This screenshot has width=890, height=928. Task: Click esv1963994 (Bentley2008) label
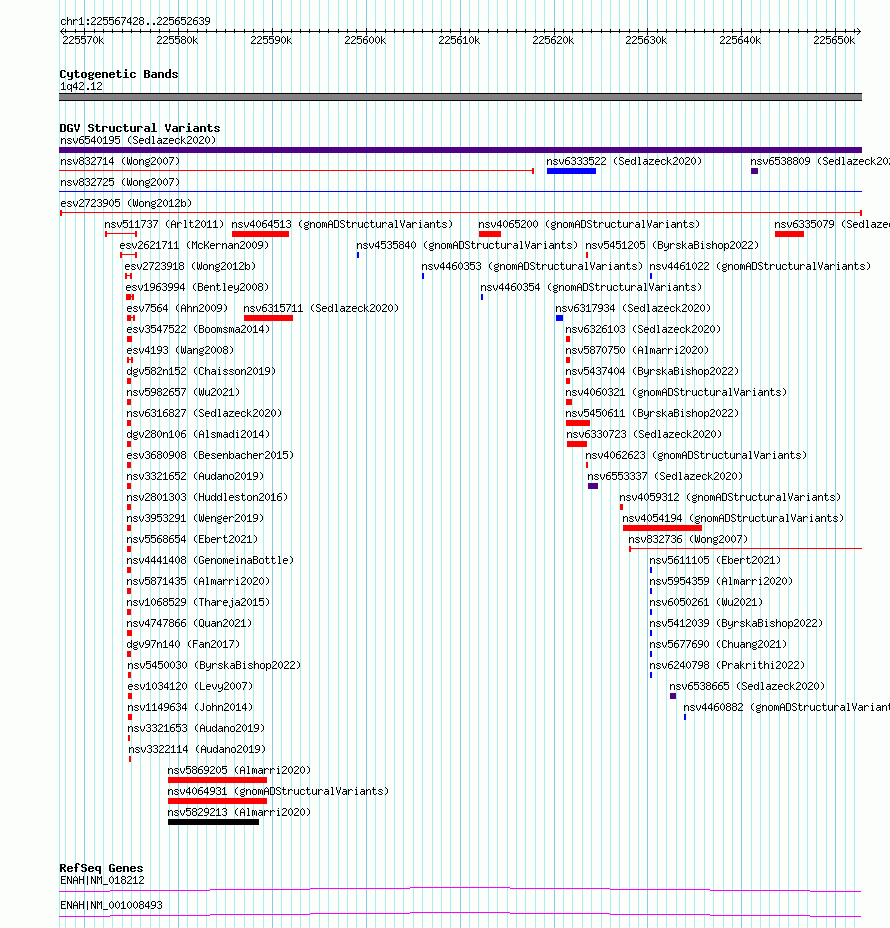point(197,287)
